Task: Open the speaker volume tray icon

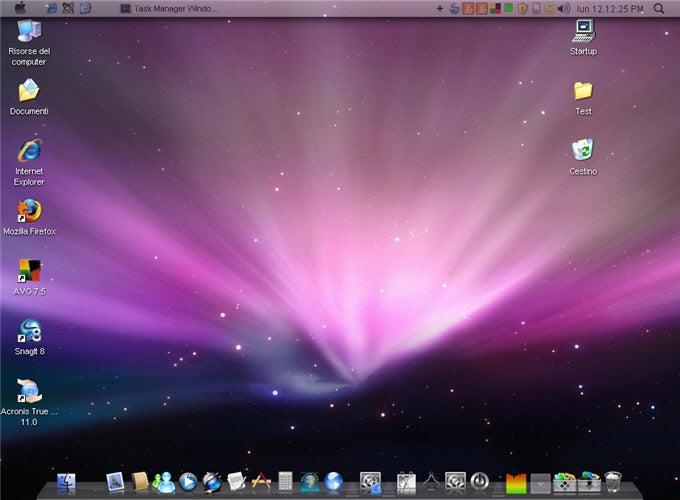Action: coord(563,8)
